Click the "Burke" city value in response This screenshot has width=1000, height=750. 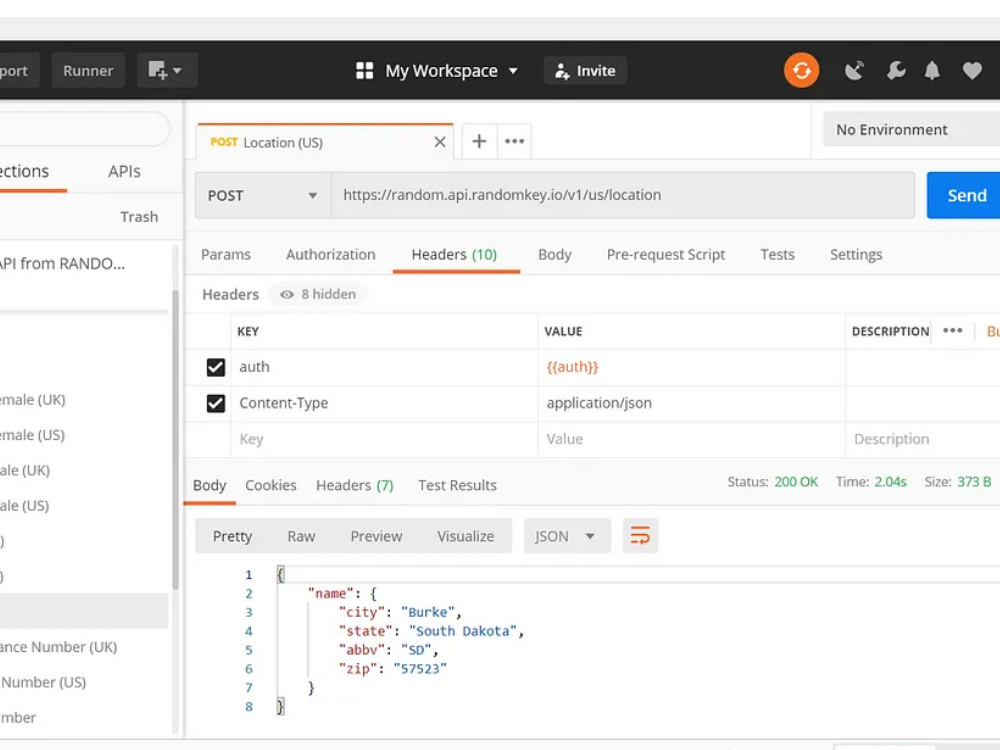(x=427, y=612)
